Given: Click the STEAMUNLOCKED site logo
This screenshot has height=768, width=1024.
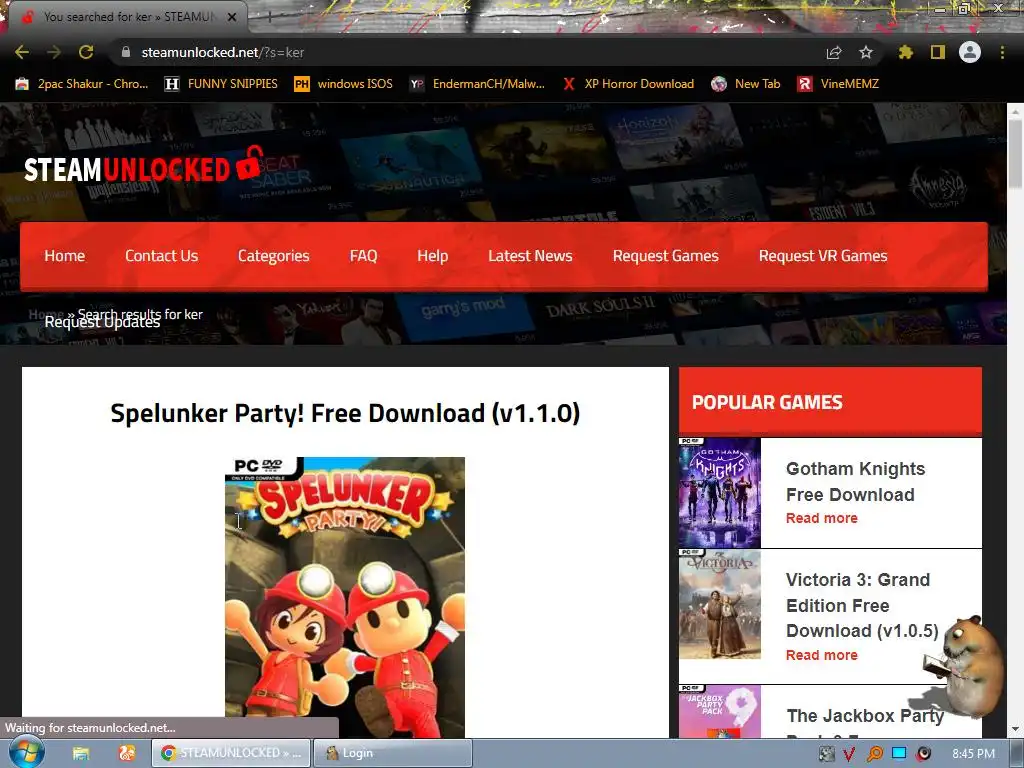Looking at the screenshot, I should point(142,166).
